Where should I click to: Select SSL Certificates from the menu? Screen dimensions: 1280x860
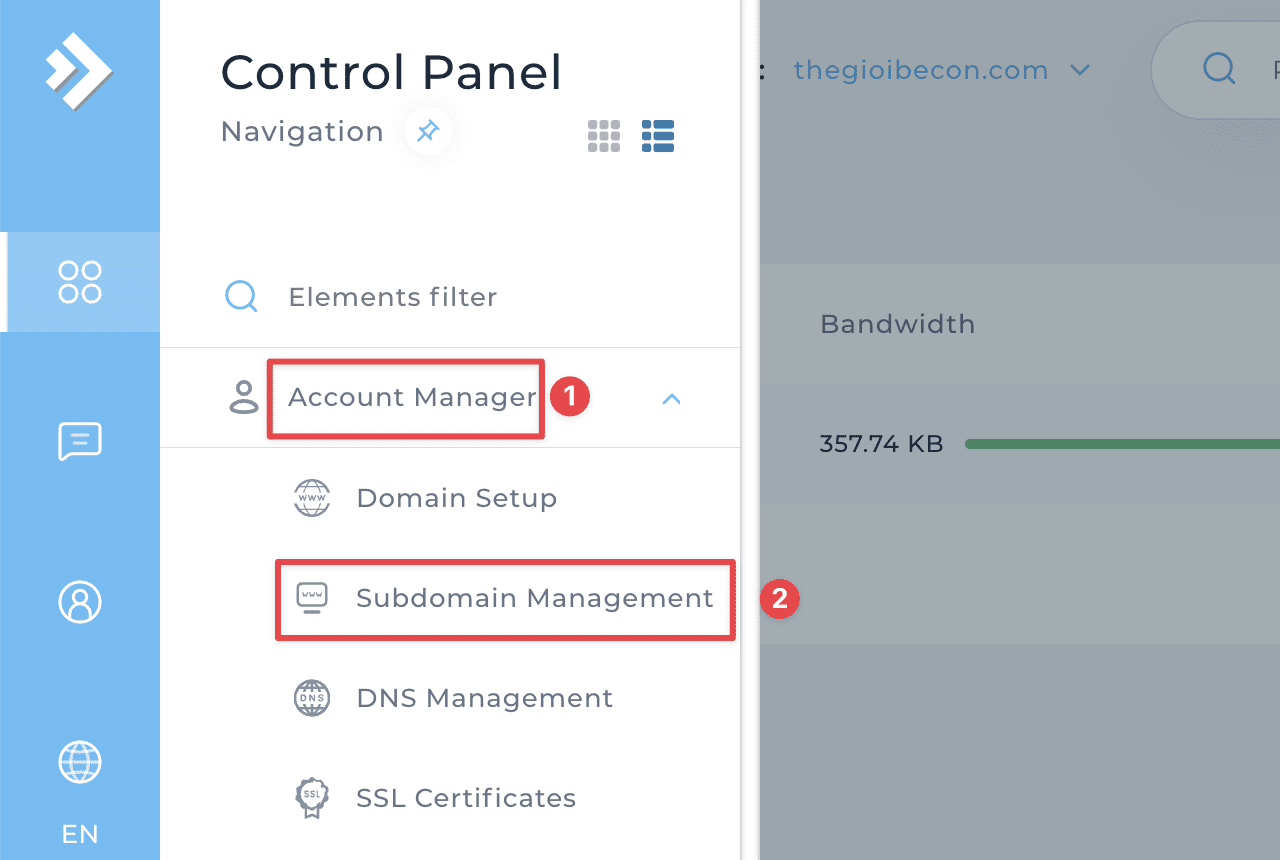[465, 798]
